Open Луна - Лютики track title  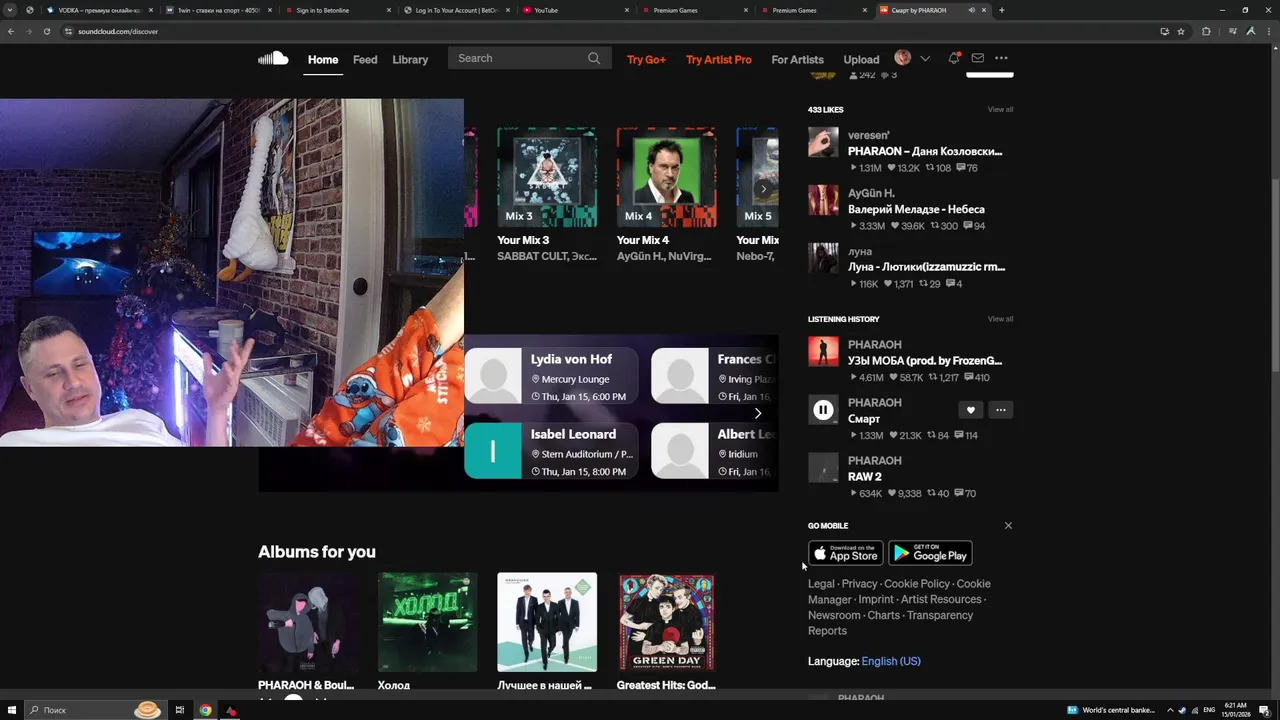(926, 267)
